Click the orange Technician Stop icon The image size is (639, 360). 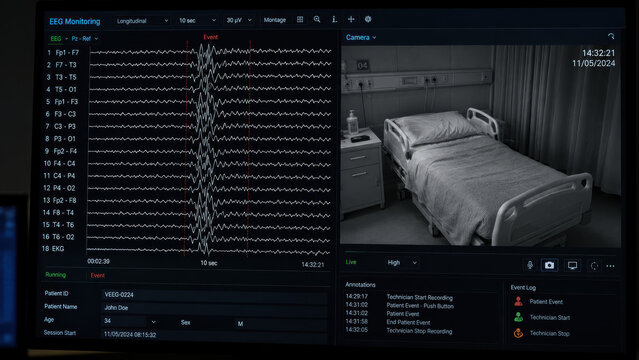coord(518,333)
